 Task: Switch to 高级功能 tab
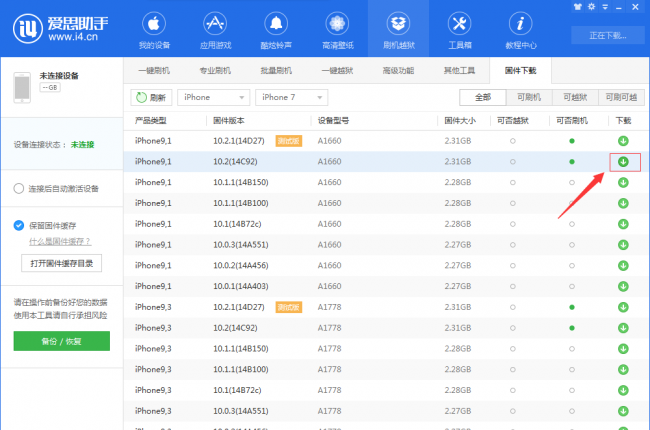[x=398, y=70]
